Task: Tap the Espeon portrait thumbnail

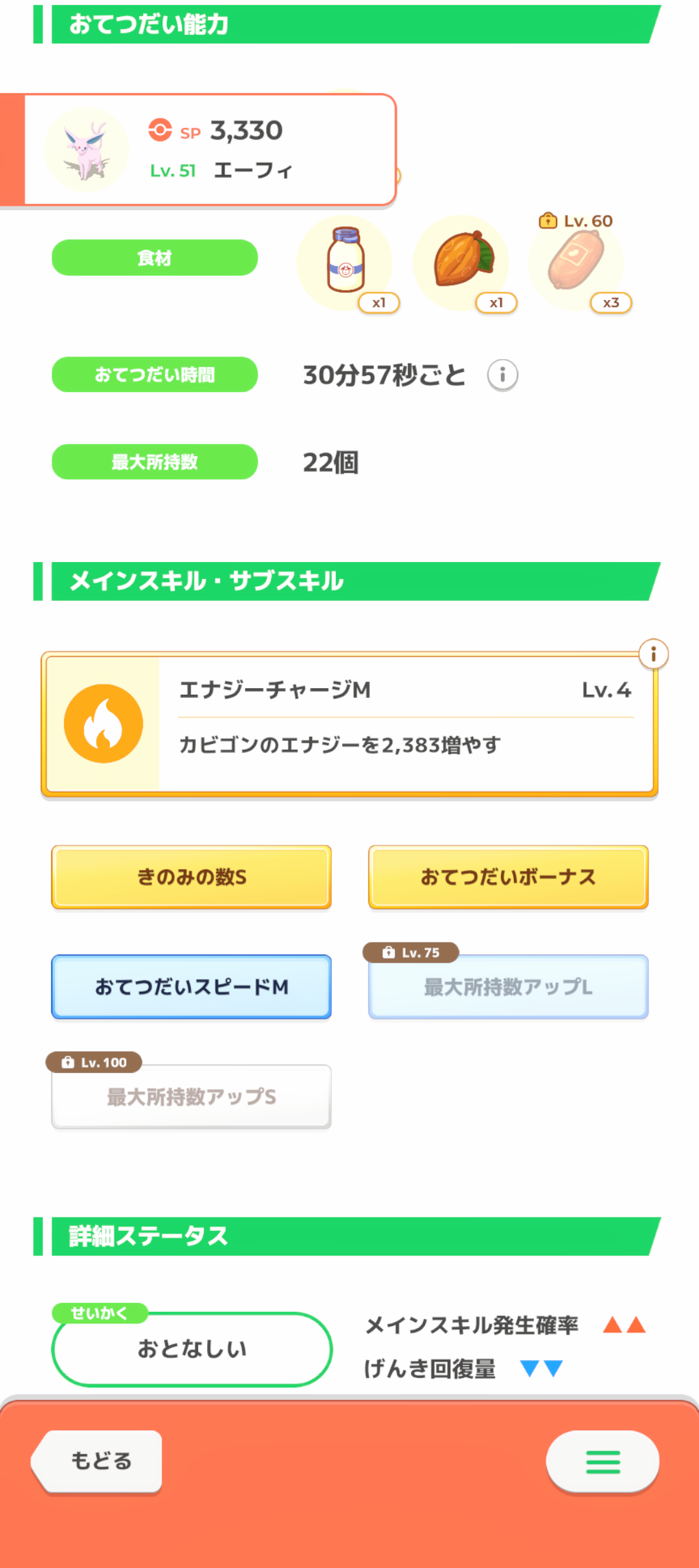Action: [86, 150]
